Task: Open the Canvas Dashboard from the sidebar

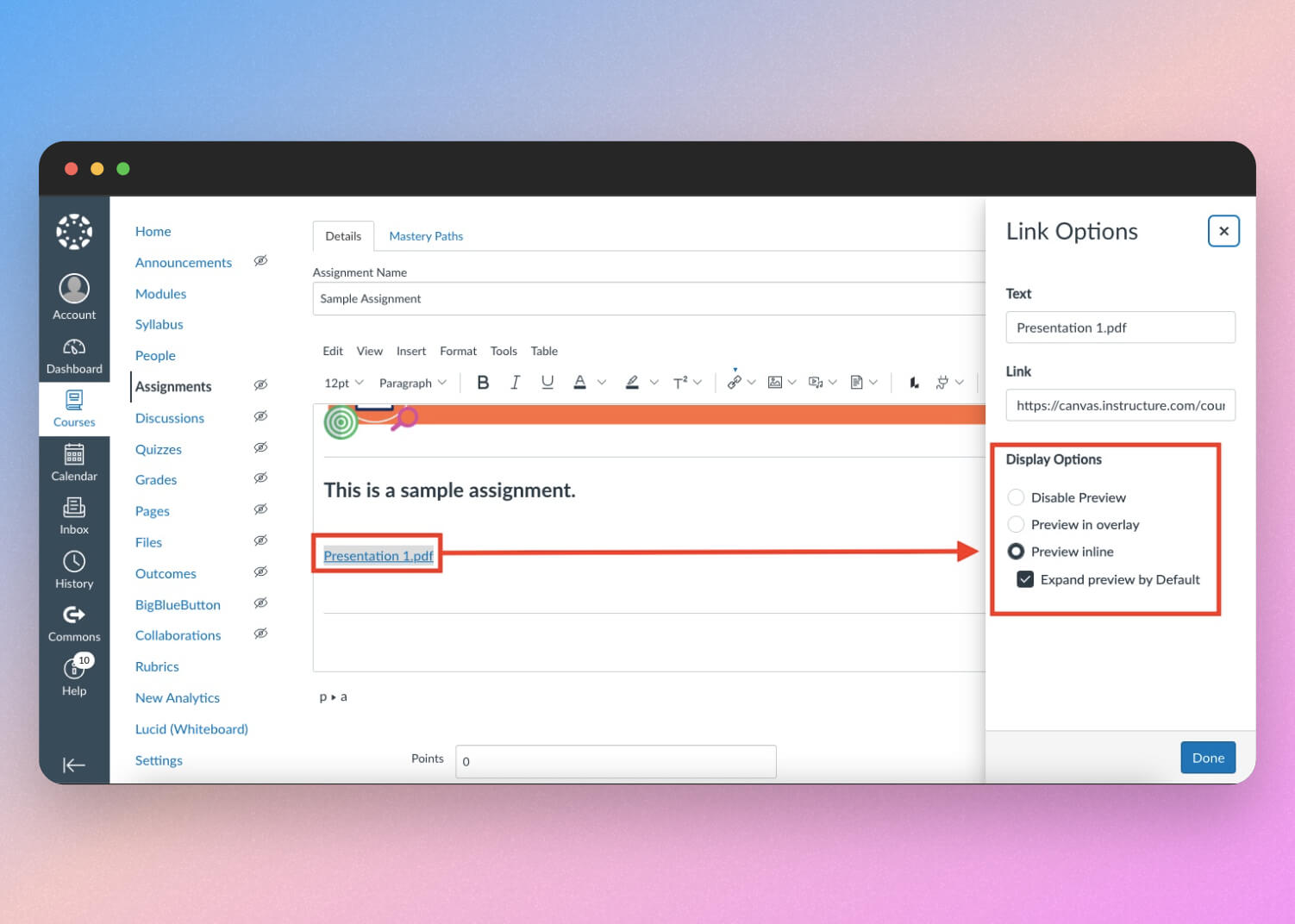Action: (x=74, y=353)
